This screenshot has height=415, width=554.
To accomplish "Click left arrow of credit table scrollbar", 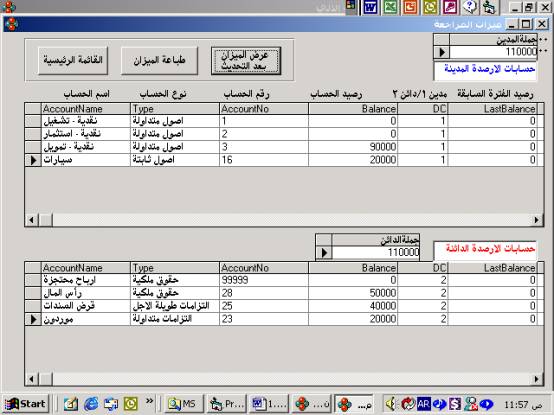I will pyautogui.click(x=31, y=379).
